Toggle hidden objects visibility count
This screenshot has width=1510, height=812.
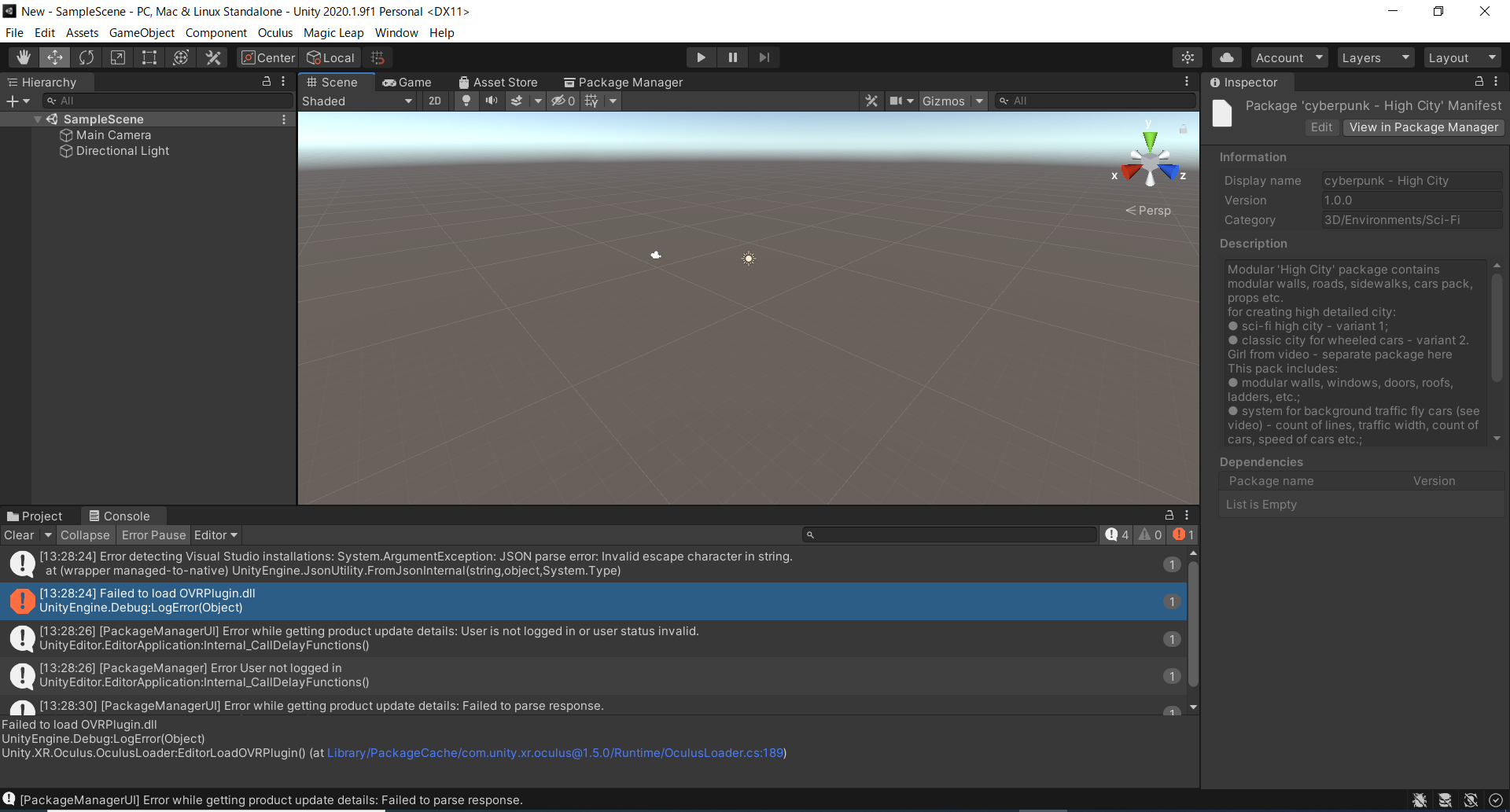[563, 101]
